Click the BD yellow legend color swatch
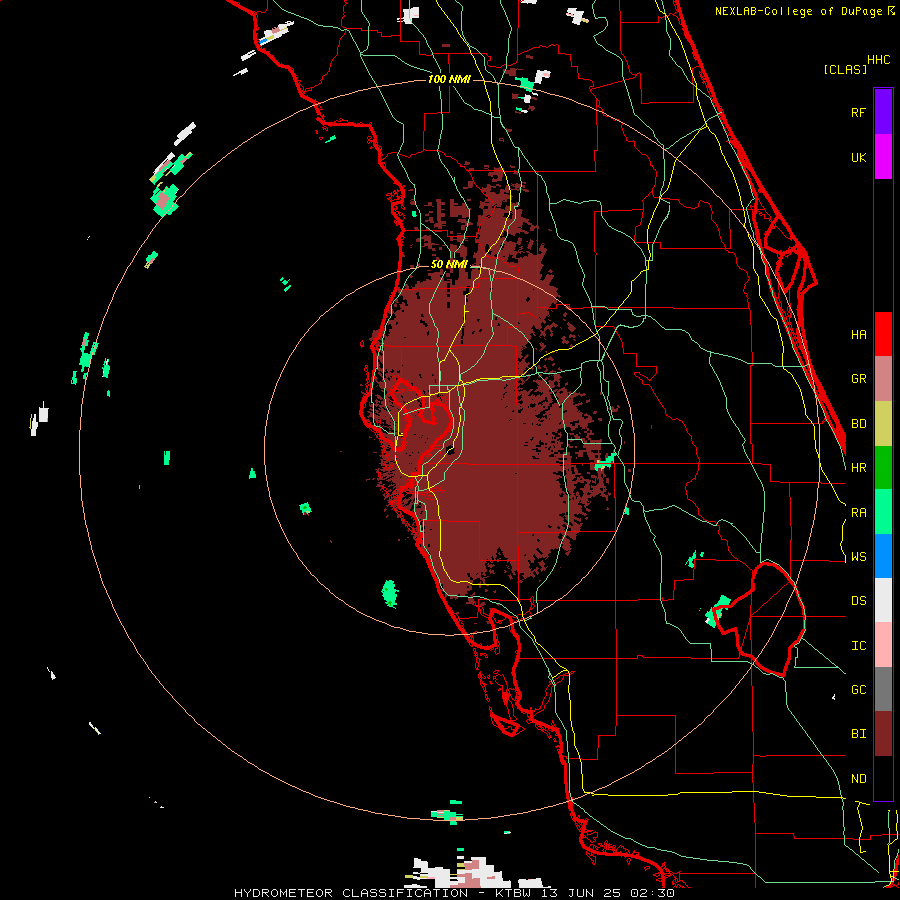Viewport: 900px width, 900px height. point(883,423)
